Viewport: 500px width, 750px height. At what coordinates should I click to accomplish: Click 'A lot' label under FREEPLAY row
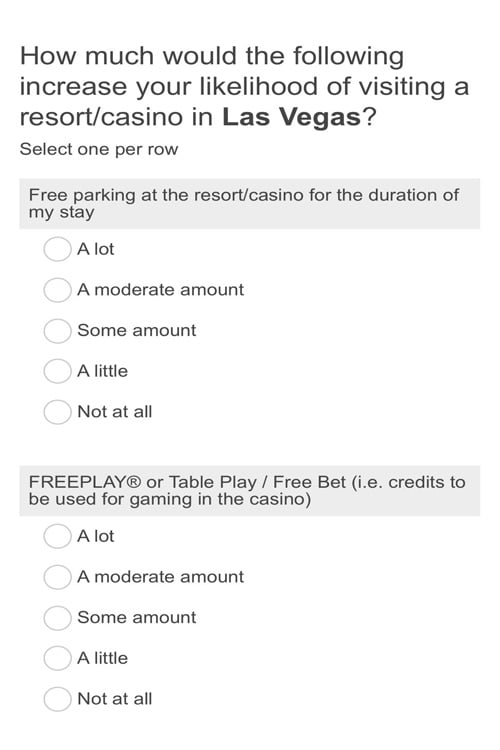(96, 536)
